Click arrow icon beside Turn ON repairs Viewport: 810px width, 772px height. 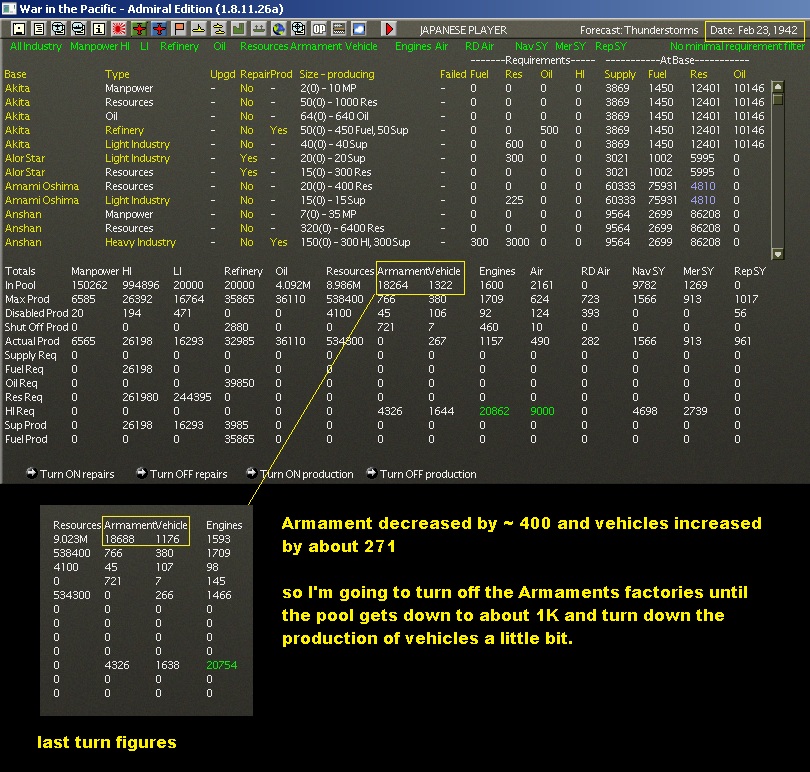[x=32, y=473]
